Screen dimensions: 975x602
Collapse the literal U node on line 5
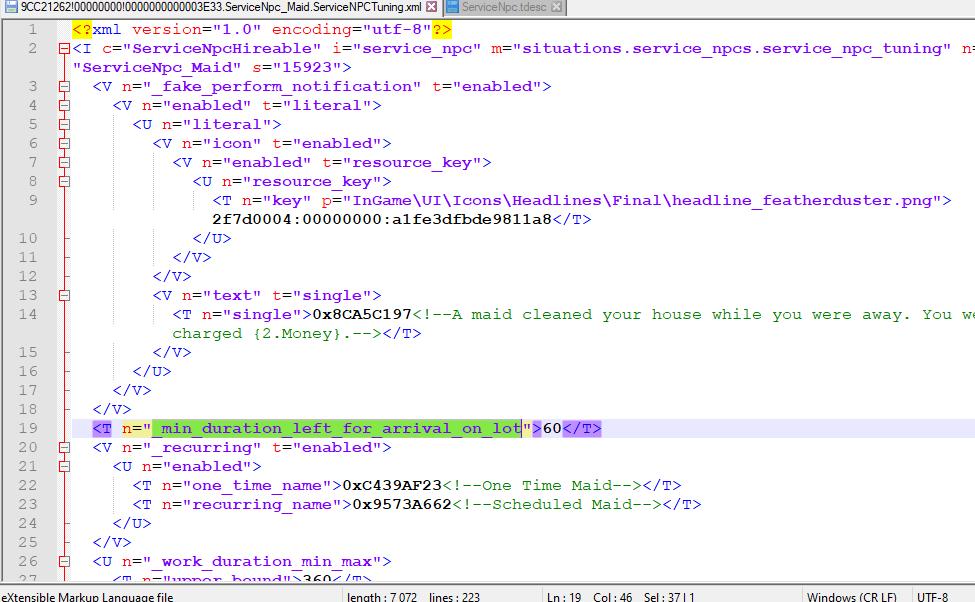tap(65, 125)
